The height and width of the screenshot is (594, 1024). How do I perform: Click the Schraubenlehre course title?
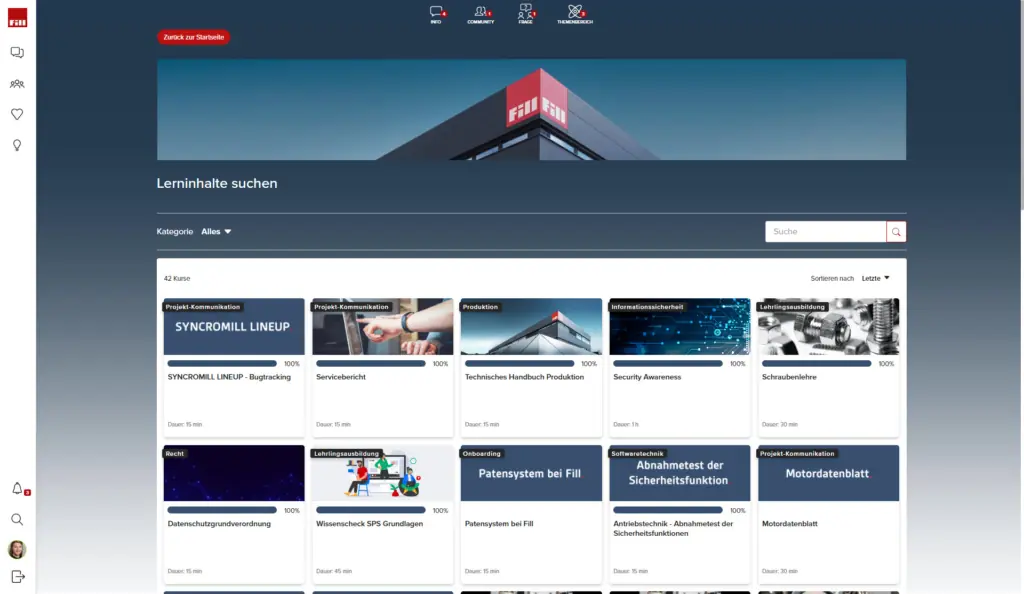tap(789, 377)
